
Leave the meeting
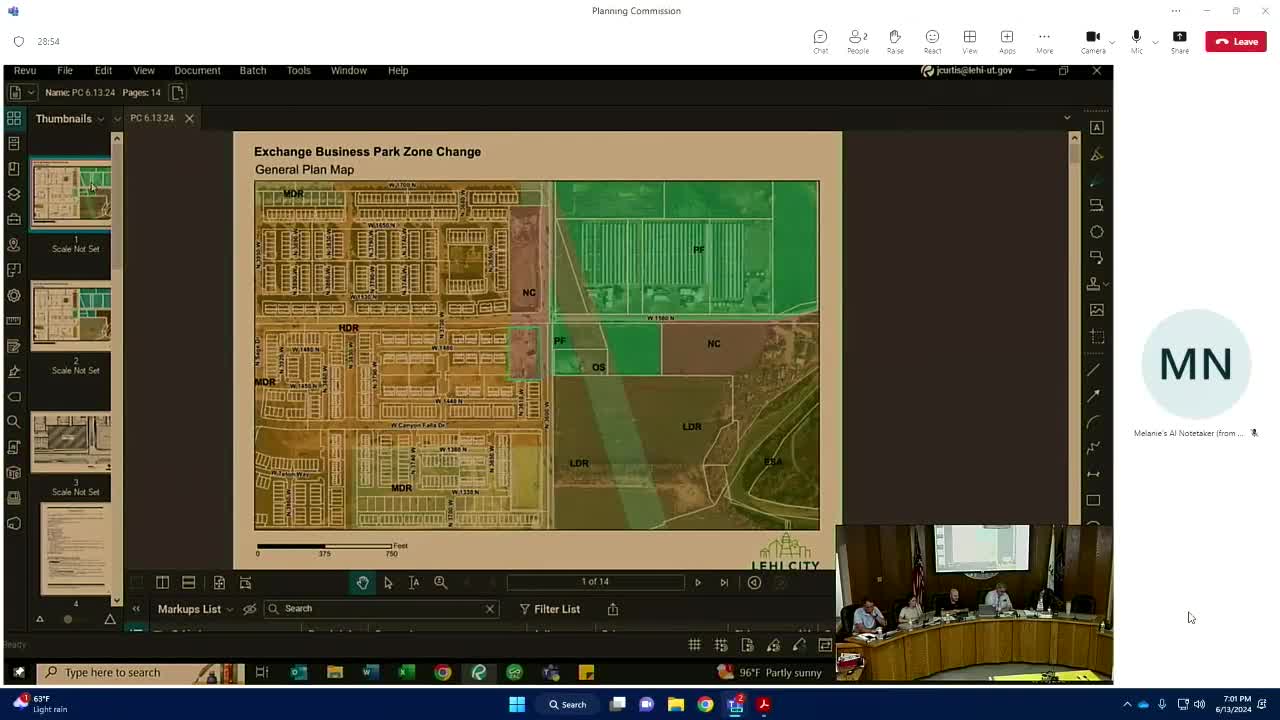click(1236, 41)
